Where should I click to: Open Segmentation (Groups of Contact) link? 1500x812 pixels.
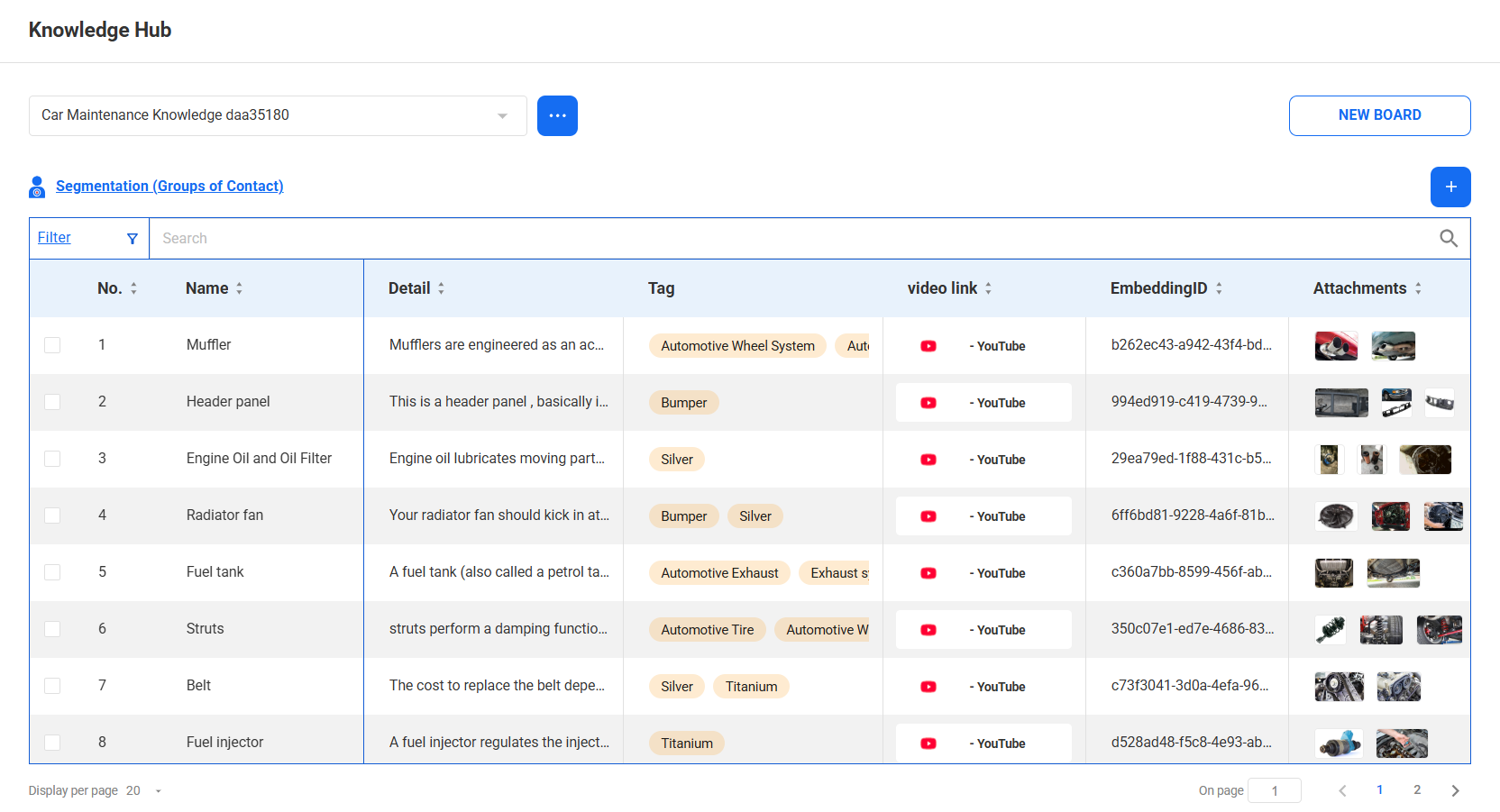[169, 186]
